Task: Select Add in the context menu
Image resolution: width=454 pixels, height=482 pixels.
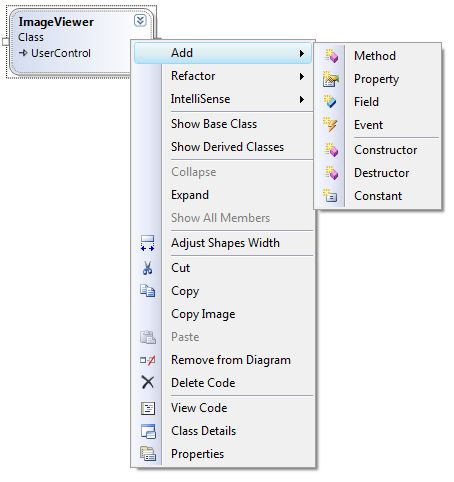Action: click(x=223, y=53)
